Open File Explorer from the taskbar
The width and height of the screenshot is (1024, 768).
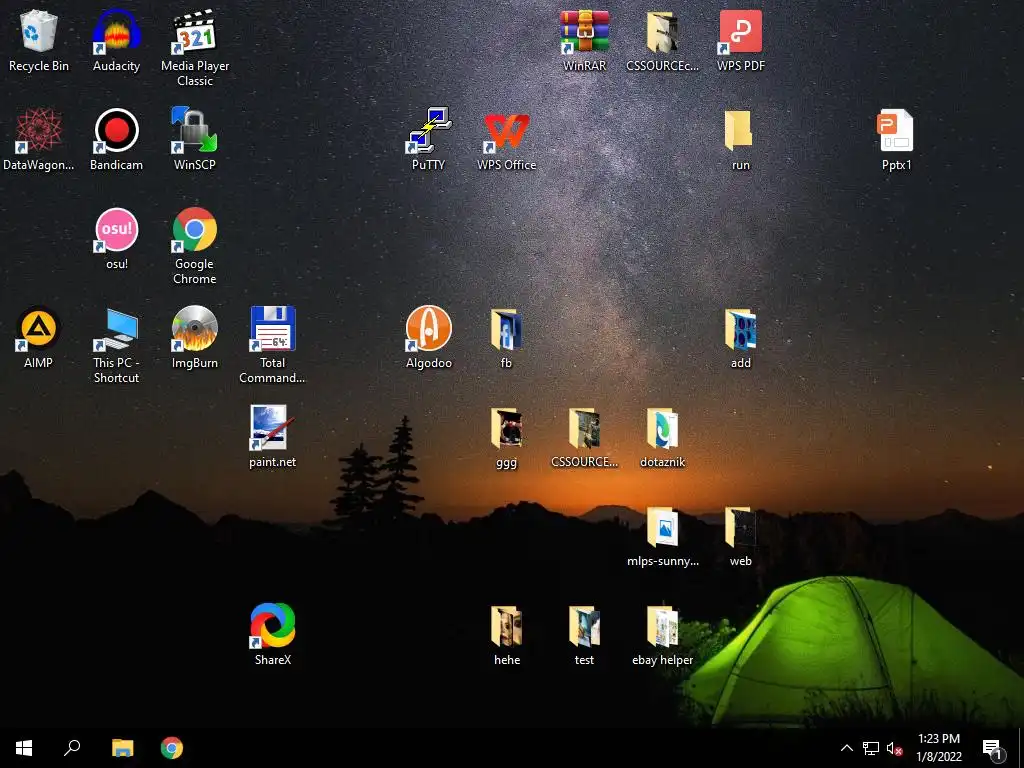[122, 748]
